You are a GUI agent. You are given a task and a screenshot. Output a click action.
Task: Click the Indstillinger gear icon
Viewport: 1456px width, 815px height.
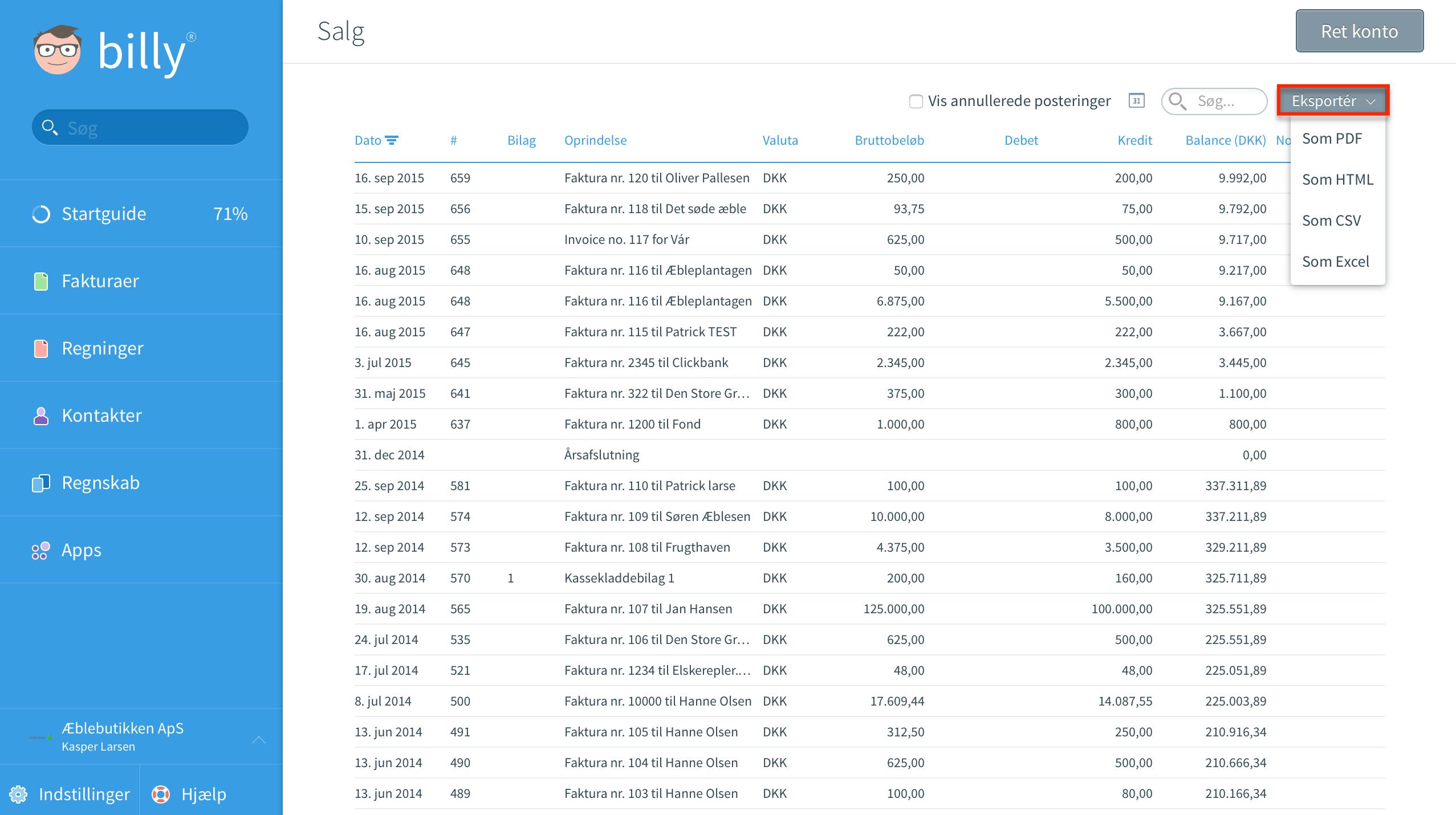[18, 794]
